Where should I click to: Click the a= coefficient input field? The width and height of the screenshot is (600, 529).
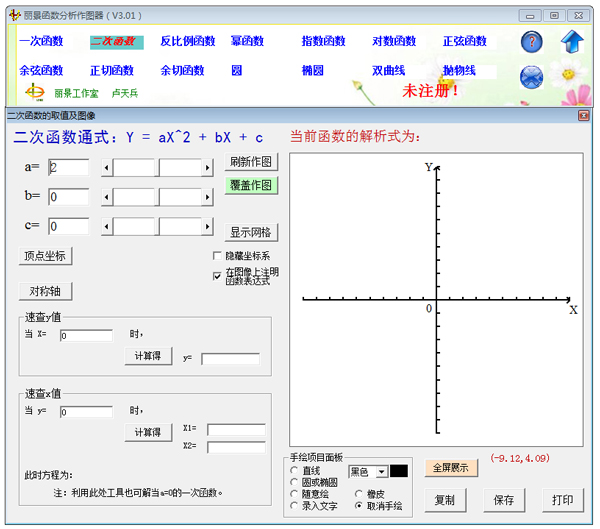68,167
